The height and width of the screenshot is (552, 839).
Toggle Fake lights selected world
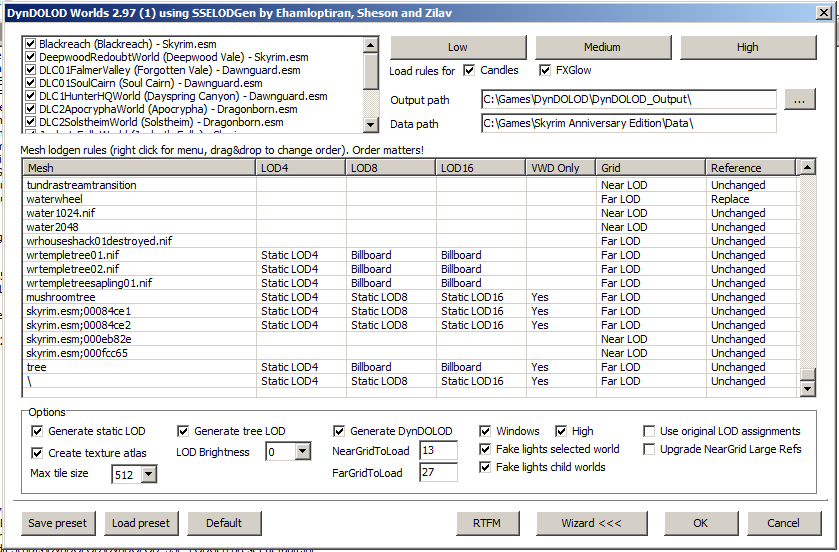(485, 449)
